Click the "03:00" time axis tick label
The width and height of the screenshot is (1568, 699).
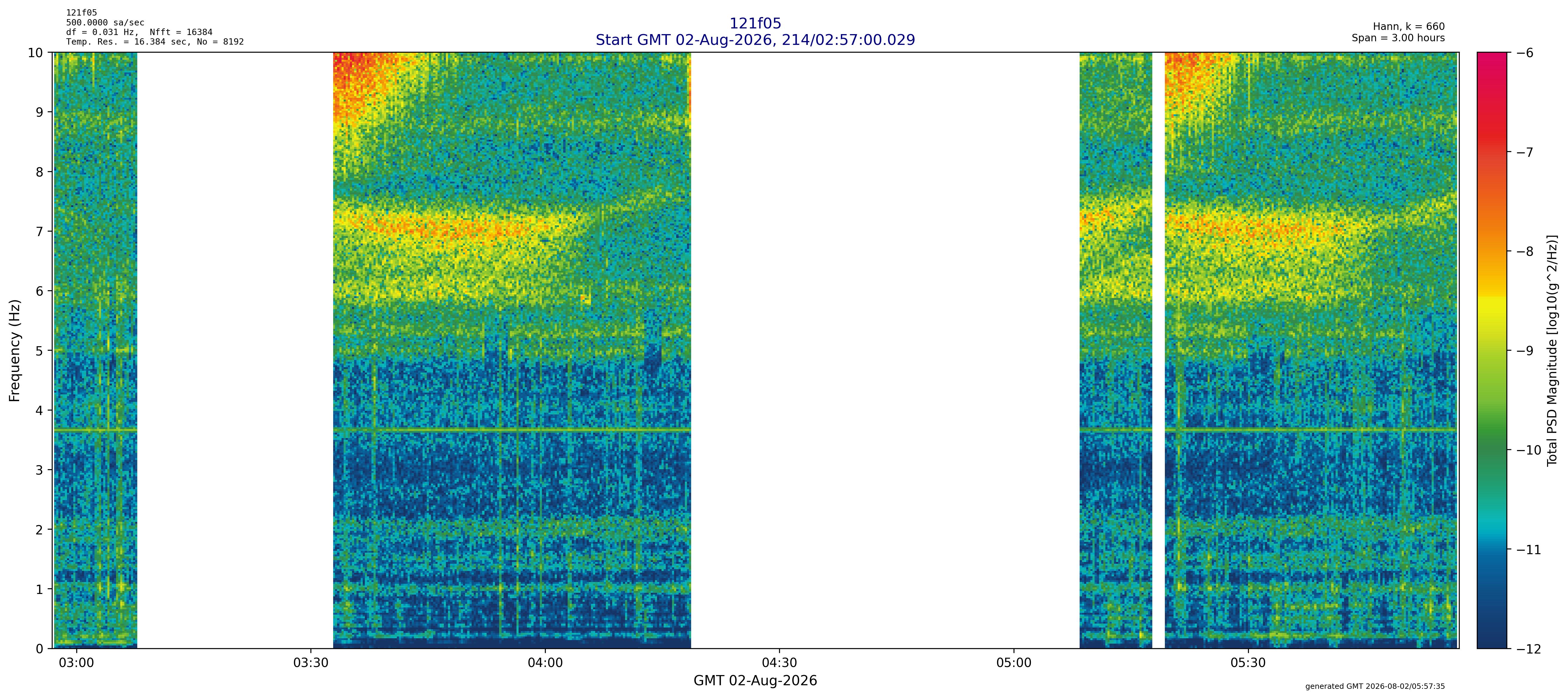[x=76, y=662]
